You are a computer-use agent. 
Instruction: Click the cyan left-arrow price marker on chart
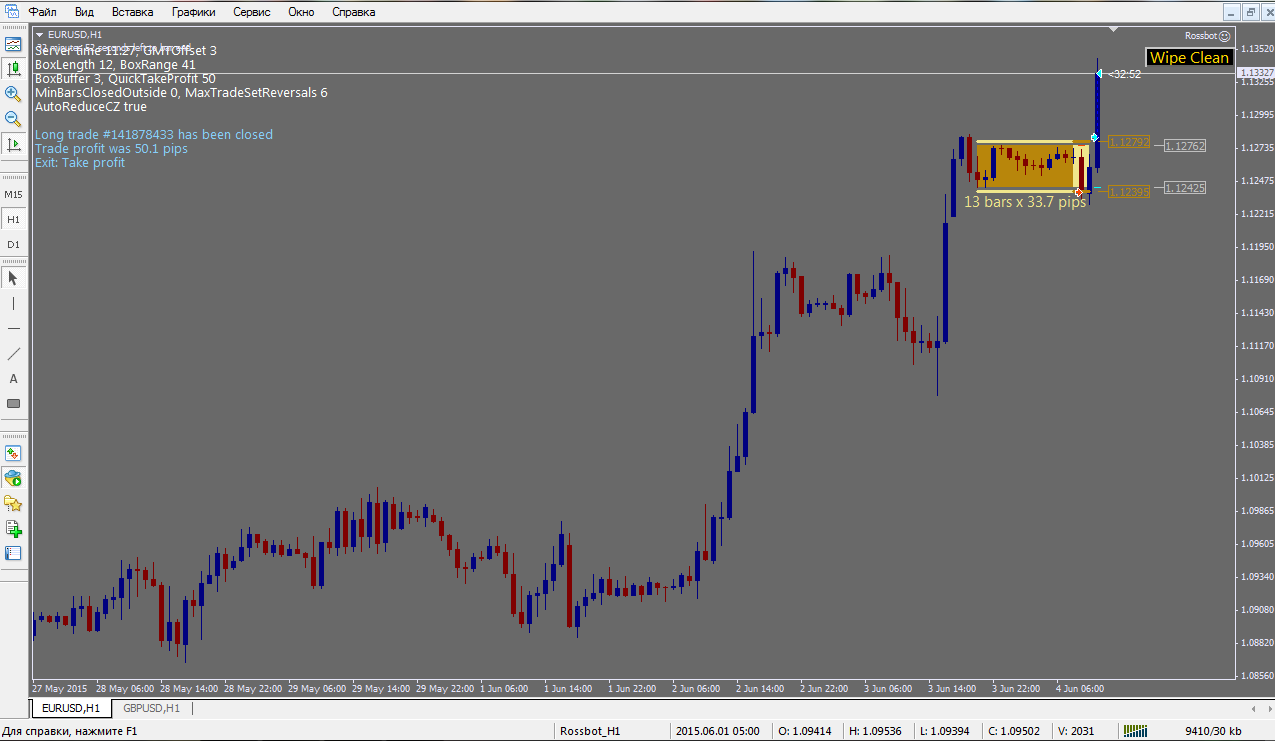(1099, 74)
